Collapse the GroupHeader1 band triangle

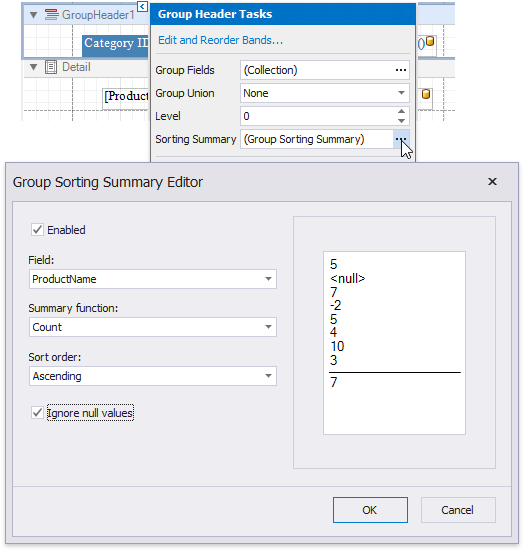33,15
